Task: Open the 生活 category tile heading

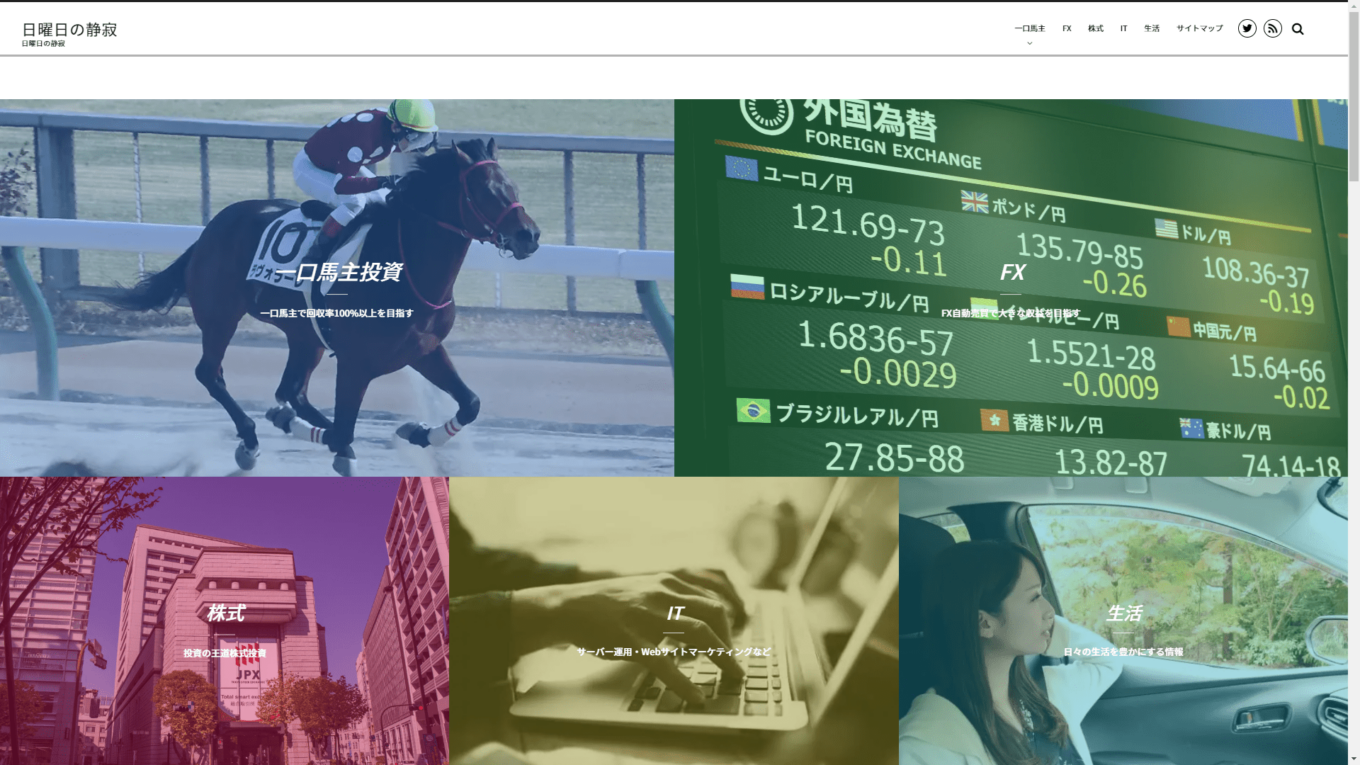Action: [x=1123, y=613]
